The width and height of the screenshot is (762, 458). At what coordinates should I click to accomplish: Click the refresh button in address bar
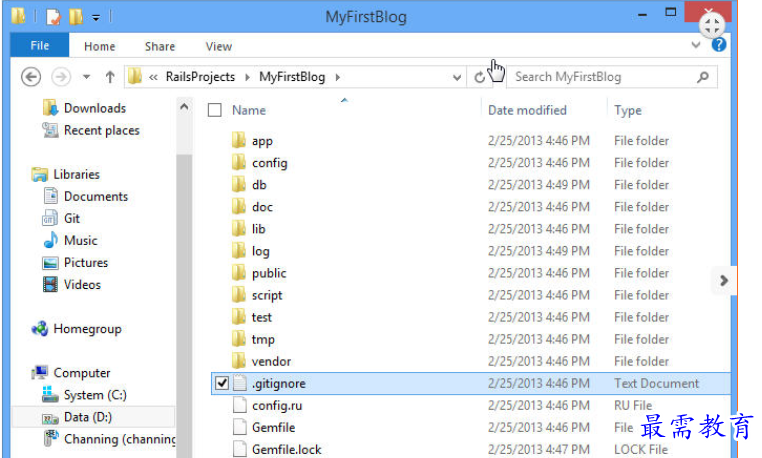[480, 77]
